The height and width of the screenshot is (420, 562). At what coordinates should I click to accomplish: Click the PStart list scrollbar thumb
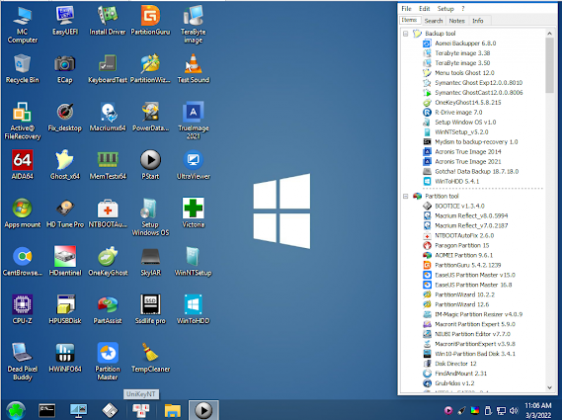(x=549, y=65)
